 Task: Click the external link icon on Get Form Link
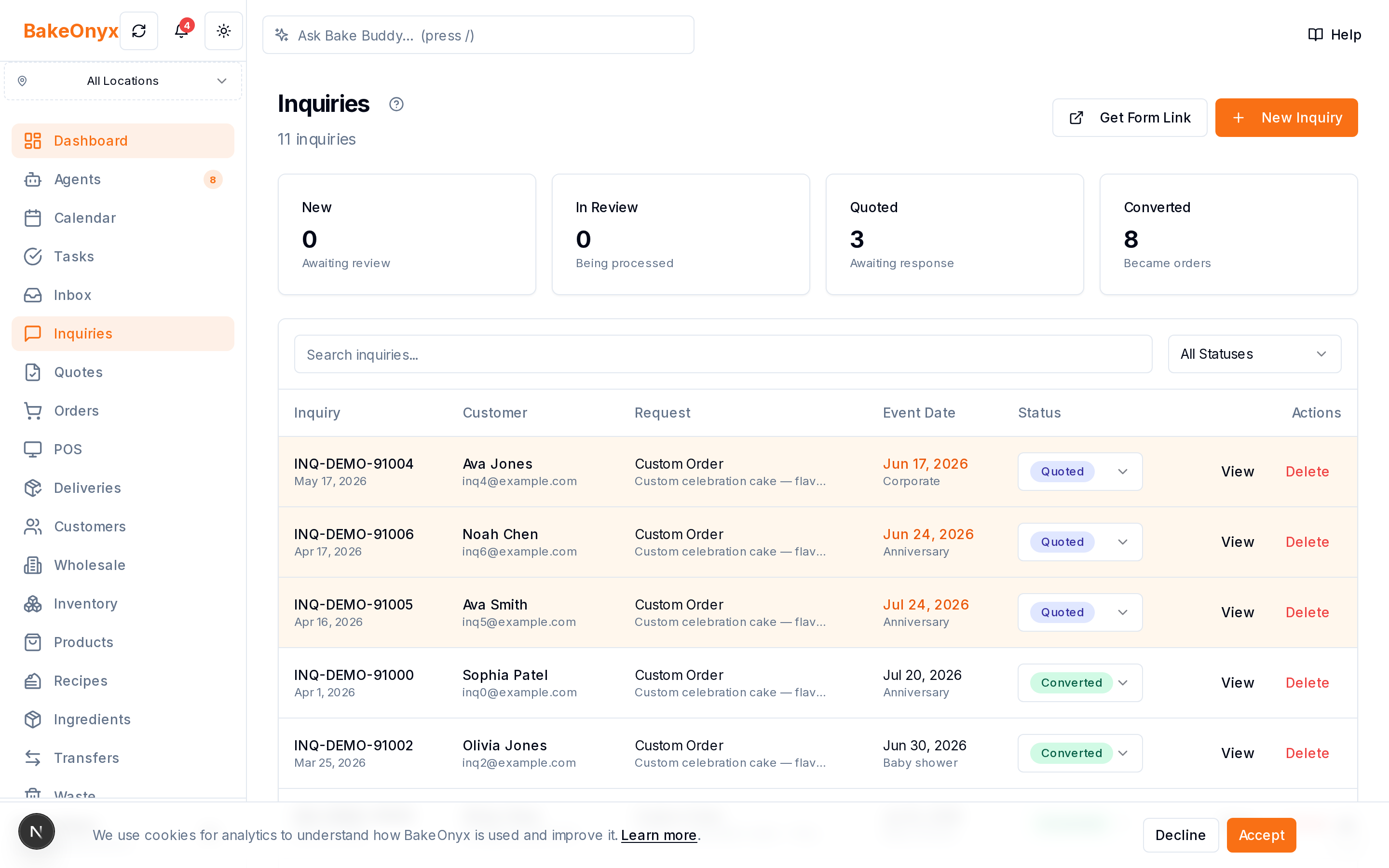(1076, 118)
